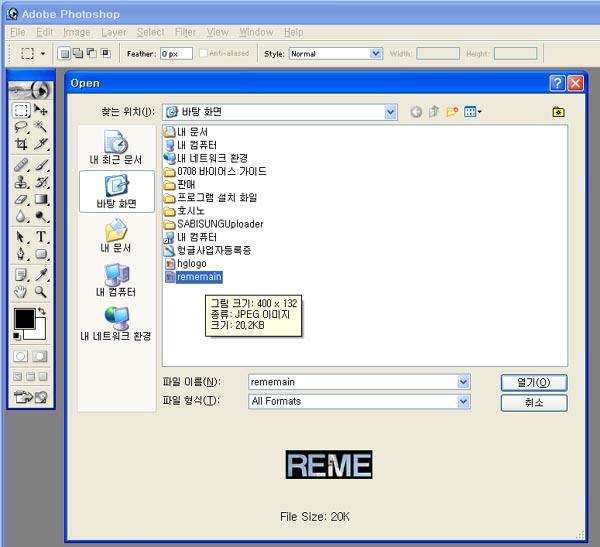Choose Subtract from Selection mode

pyautogui.click(x=91, y=53)
